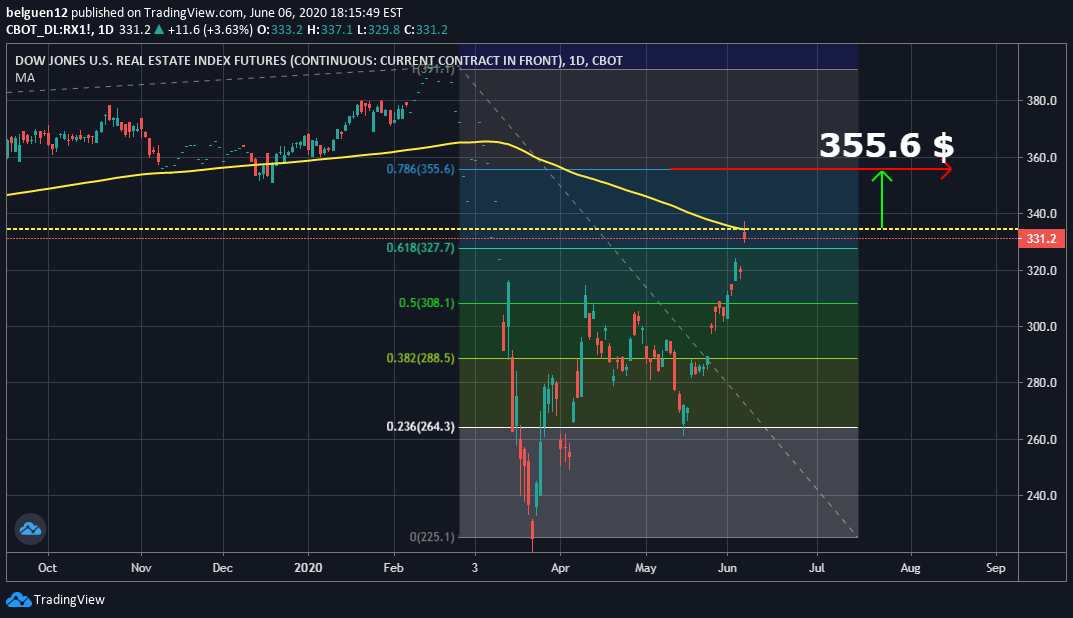Viewport: 1073px width, 618px height.
Task: Click the Oct label on time axis
Action: tap(47, 567)
